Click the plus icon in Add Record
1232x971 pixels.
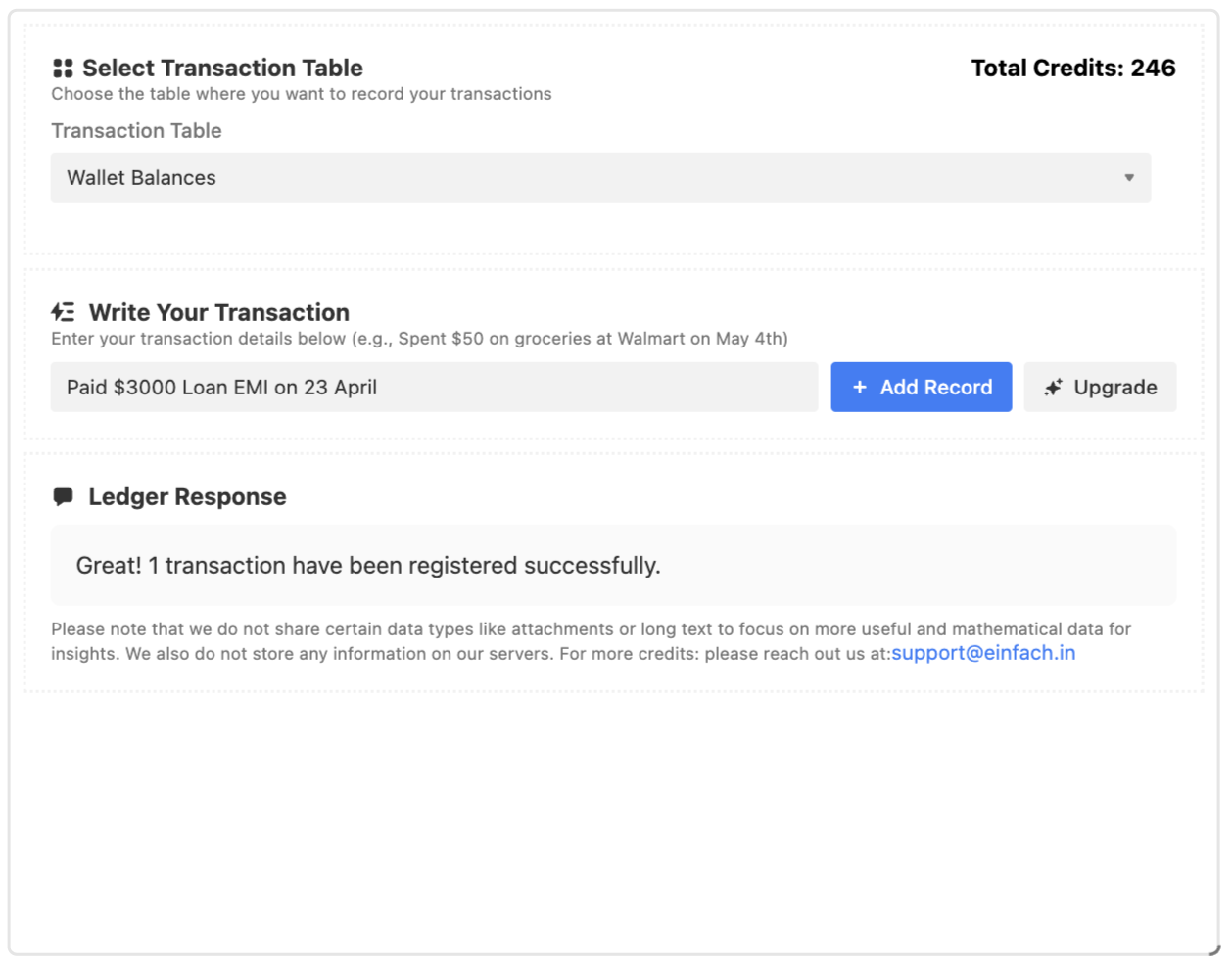[x=860, y=388]
